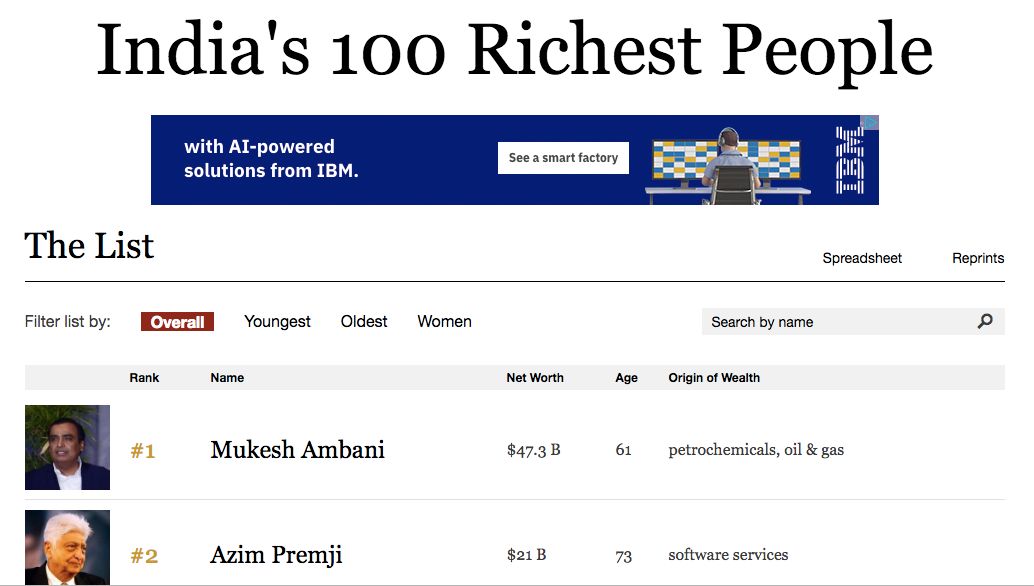
Task: Click the See a smart factory button
Action: (563, 158)
